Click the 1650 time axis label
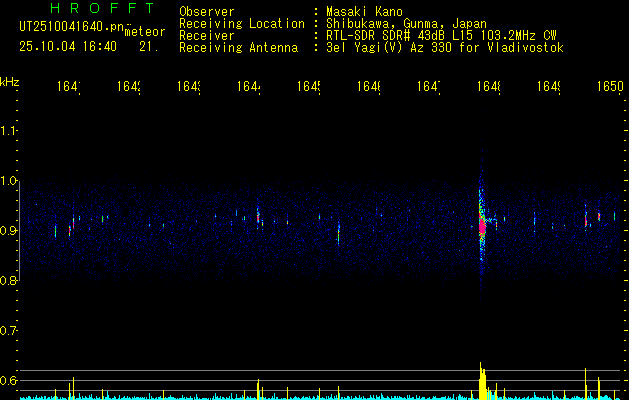The height and width of the screenshot is (400, 629). click(610, 86)
